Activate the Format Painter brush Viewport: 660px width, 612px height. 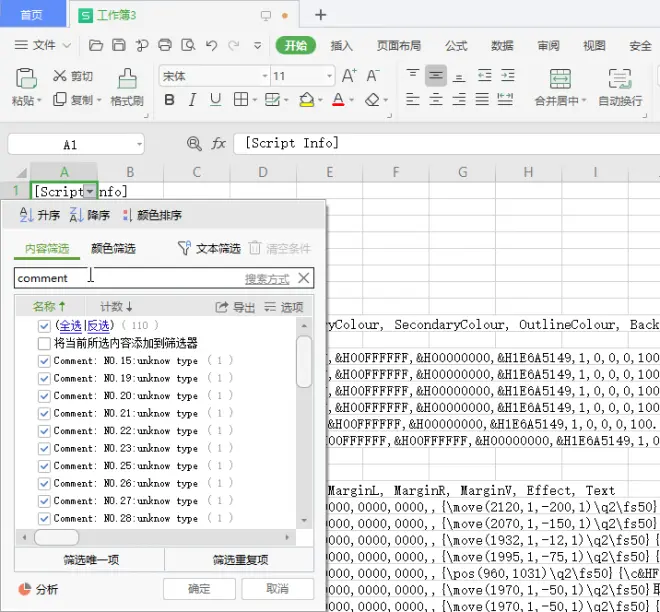pos(127,78)
